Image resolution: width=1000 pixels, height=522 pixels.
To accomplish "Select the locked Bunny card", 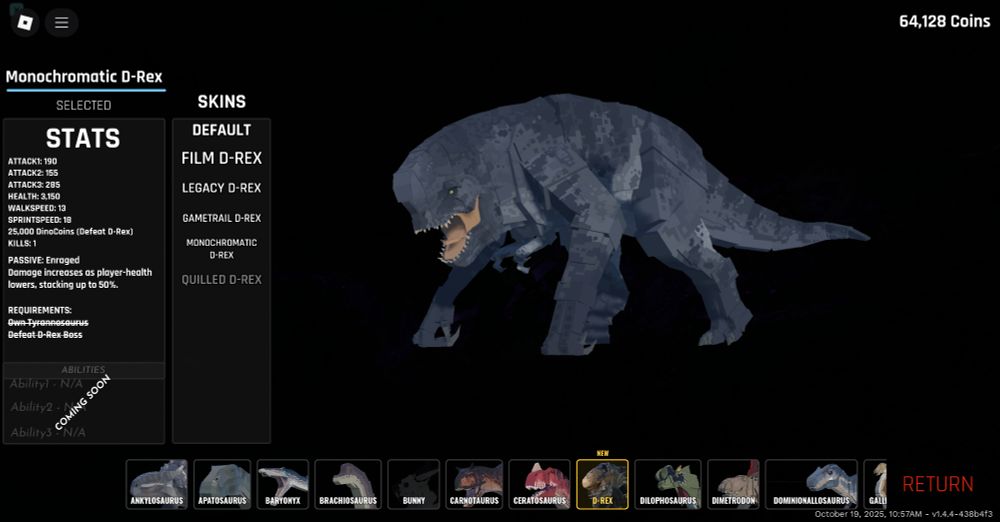I will tap(413, 484).
